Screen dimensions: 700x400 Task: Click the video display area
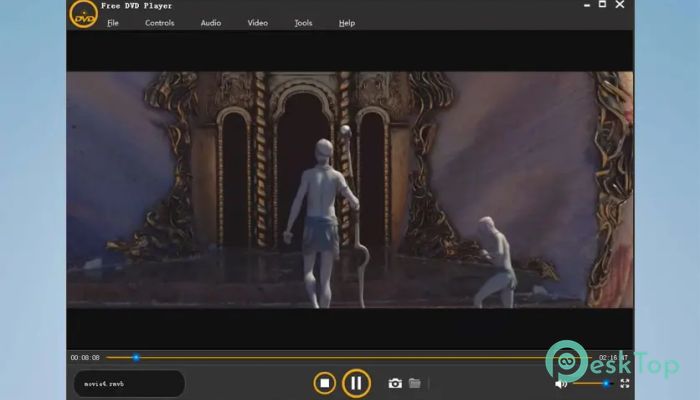click(350, 190)
